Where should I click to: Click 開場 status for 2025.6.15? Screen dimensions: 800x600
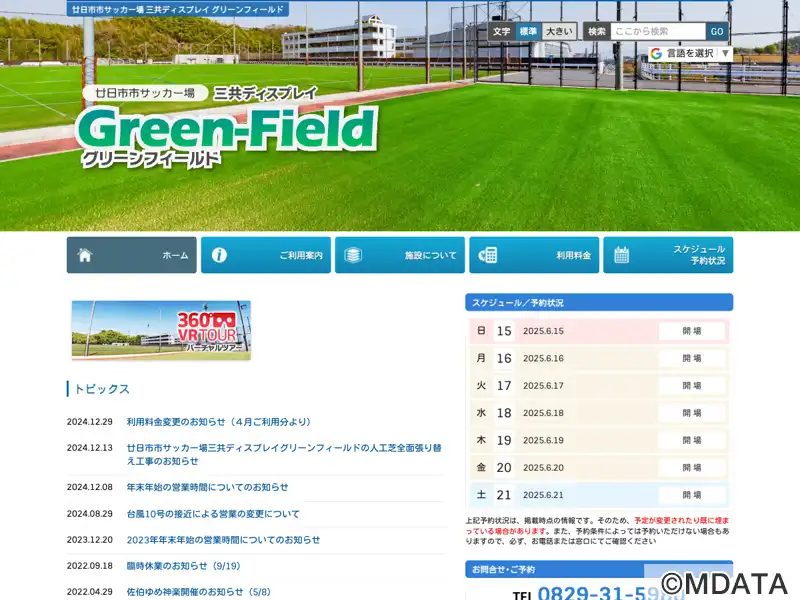point(692,331)
